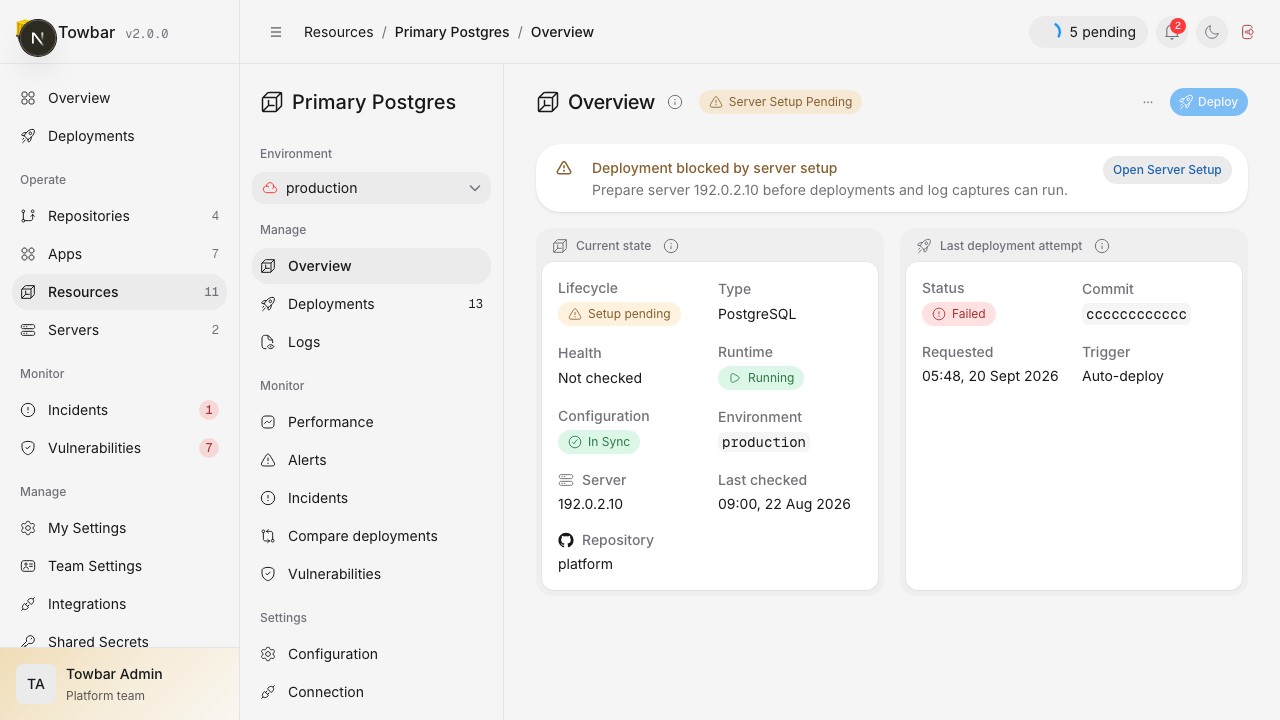Click platform repository name
This screenshot has width=1280, height=720.
pyautogui.click(x=585, y=564)
